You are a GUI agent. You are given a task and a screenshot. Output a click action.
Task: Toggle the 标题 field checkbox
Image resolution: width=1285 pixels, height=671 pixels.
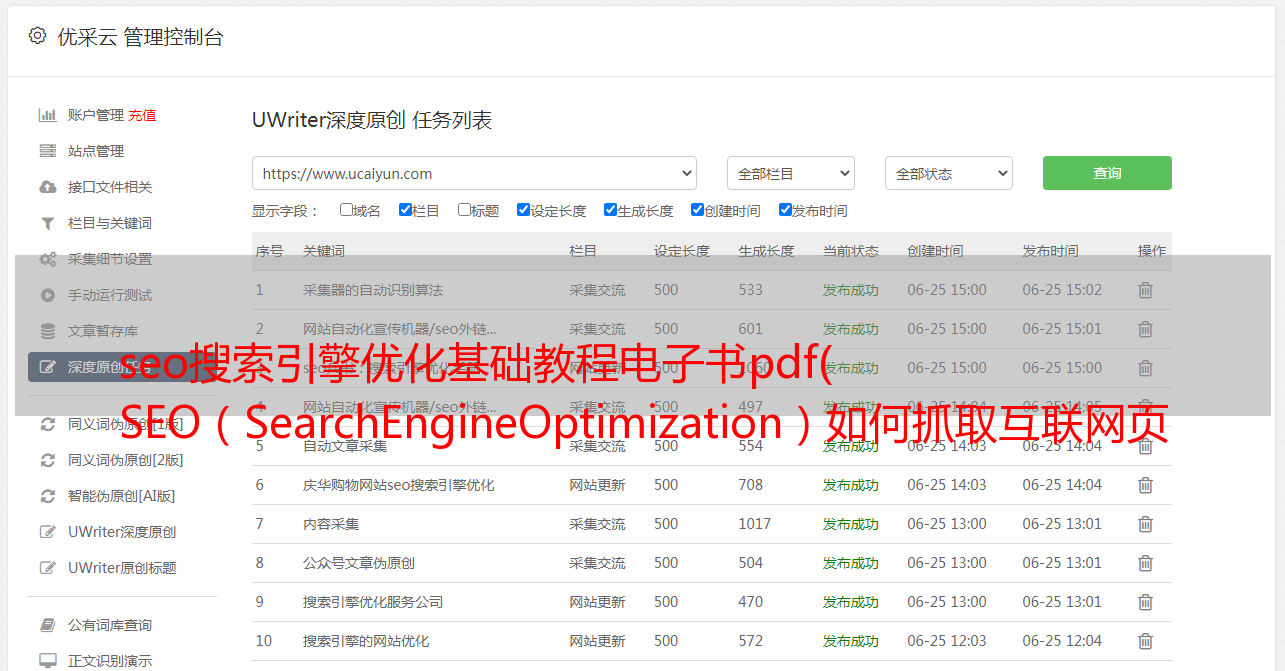point(464,210)
